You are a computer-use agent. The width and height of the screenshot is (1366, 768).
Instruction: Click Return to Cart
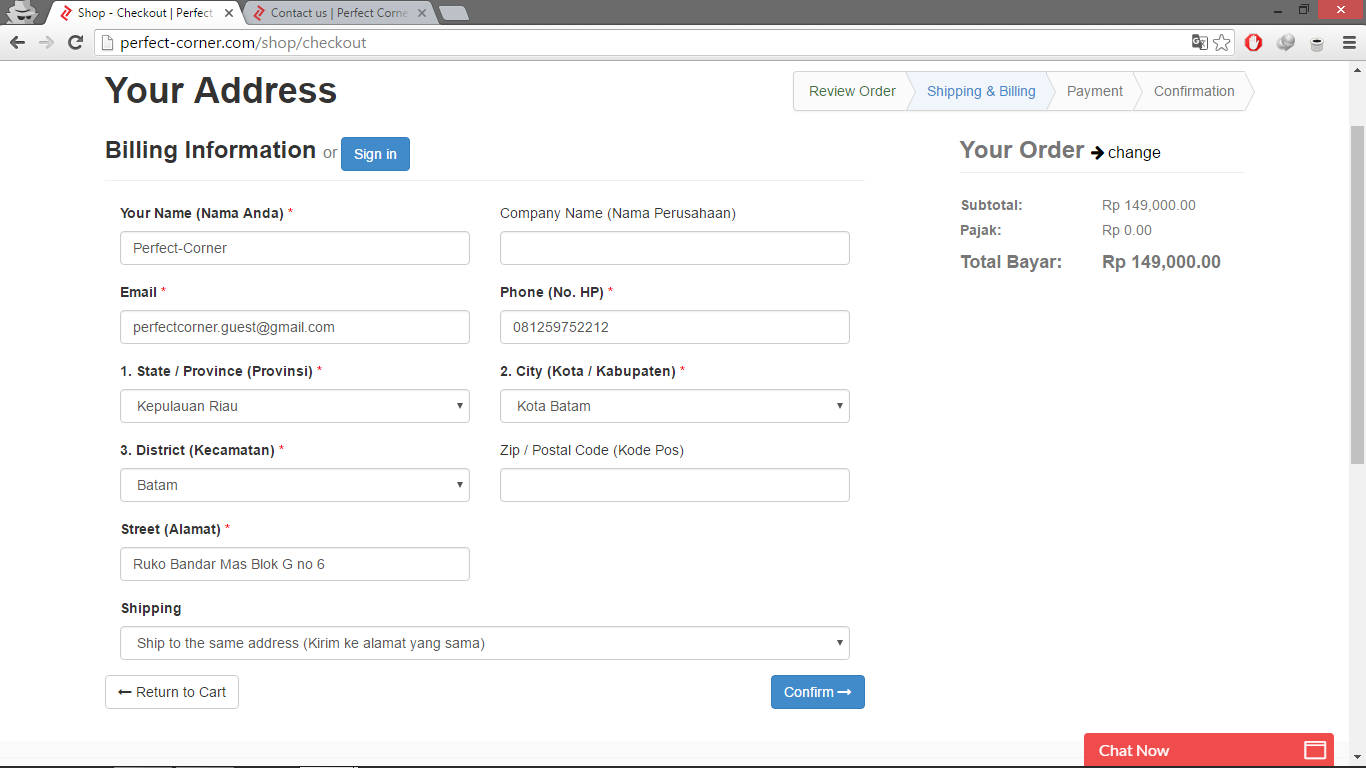(x=172, y=692)
